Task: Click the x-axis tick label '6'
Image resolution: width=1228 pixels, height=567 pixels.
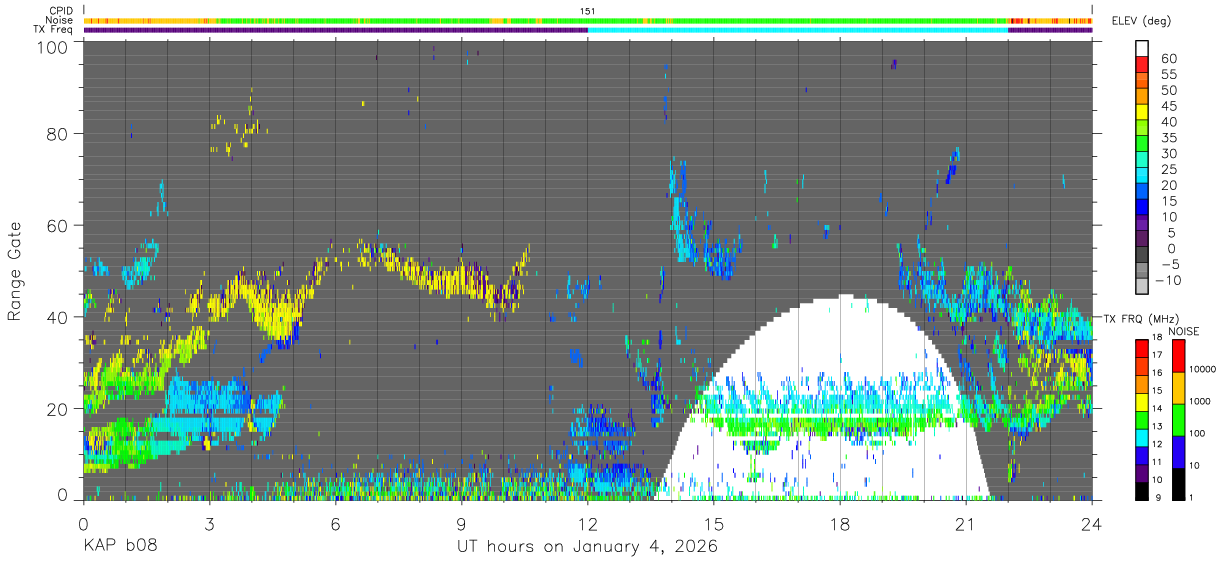Action: [x=335, y=523]
